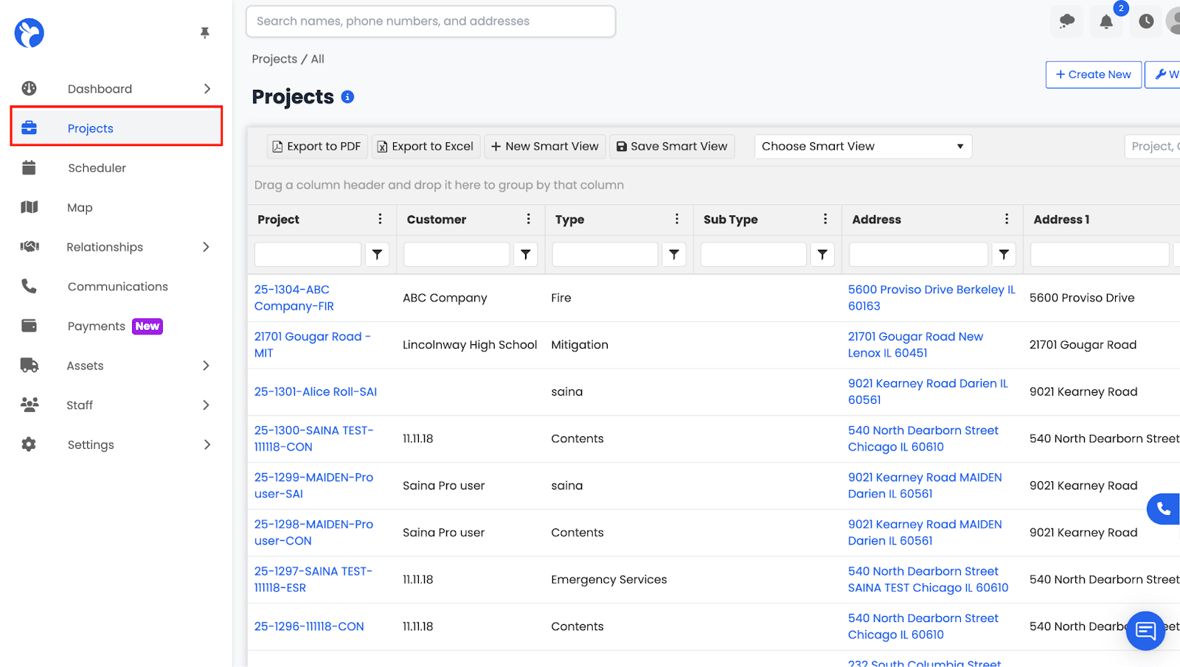
Task: Open address 21701 Gougar Road New Lenox
Action: click(916, 345)
